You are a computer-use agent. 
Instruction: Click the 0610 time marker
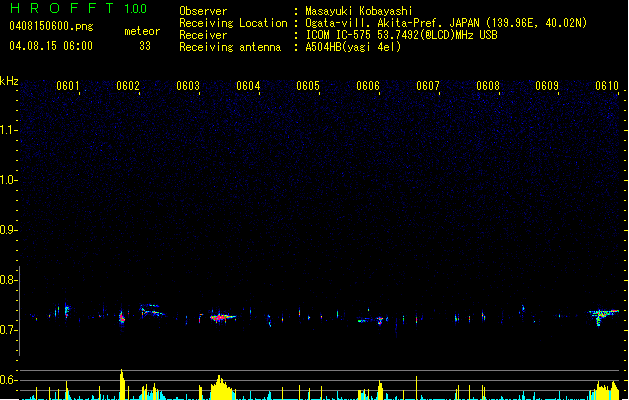coord(607,86)
